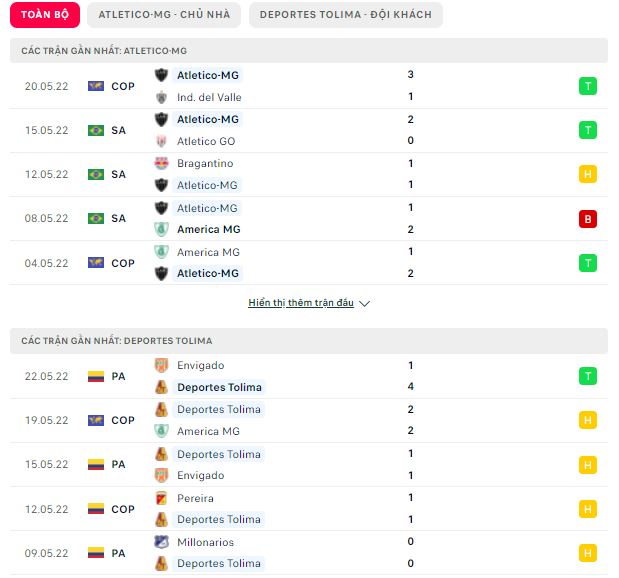Click Brazil flag of 15.05.22 SA match
Viewport: 619px width, 578px height.
(x=96, y=130)
